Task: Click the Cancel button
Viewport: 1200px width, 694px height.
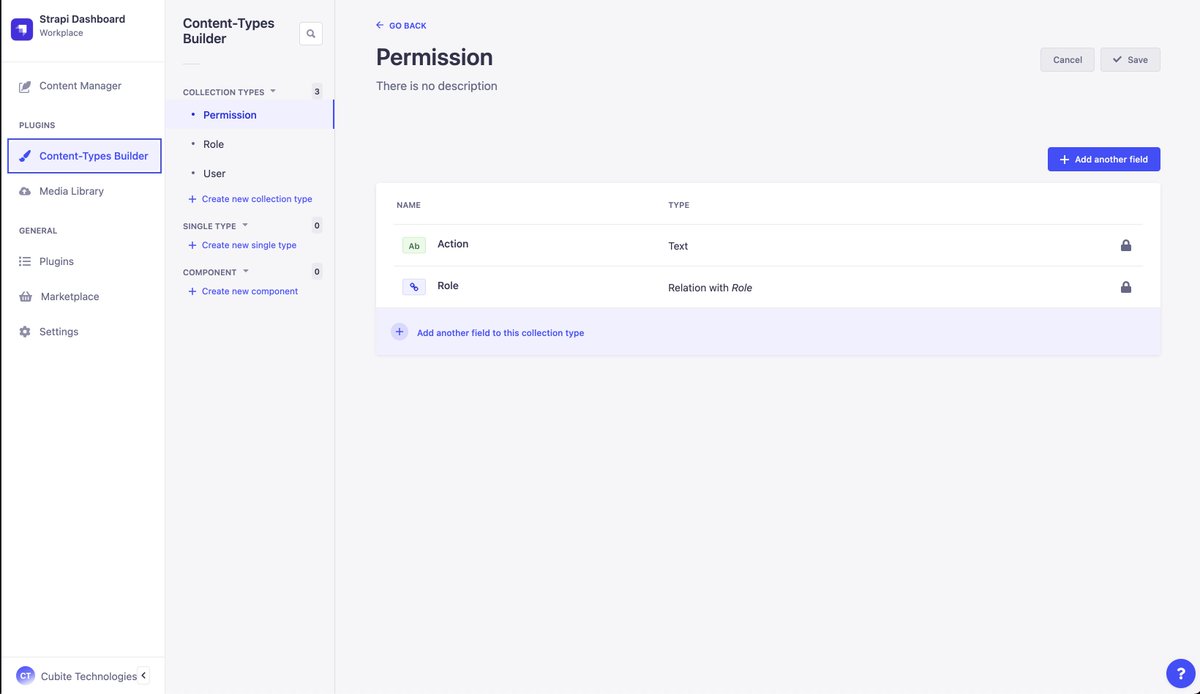Action: 1068,60
